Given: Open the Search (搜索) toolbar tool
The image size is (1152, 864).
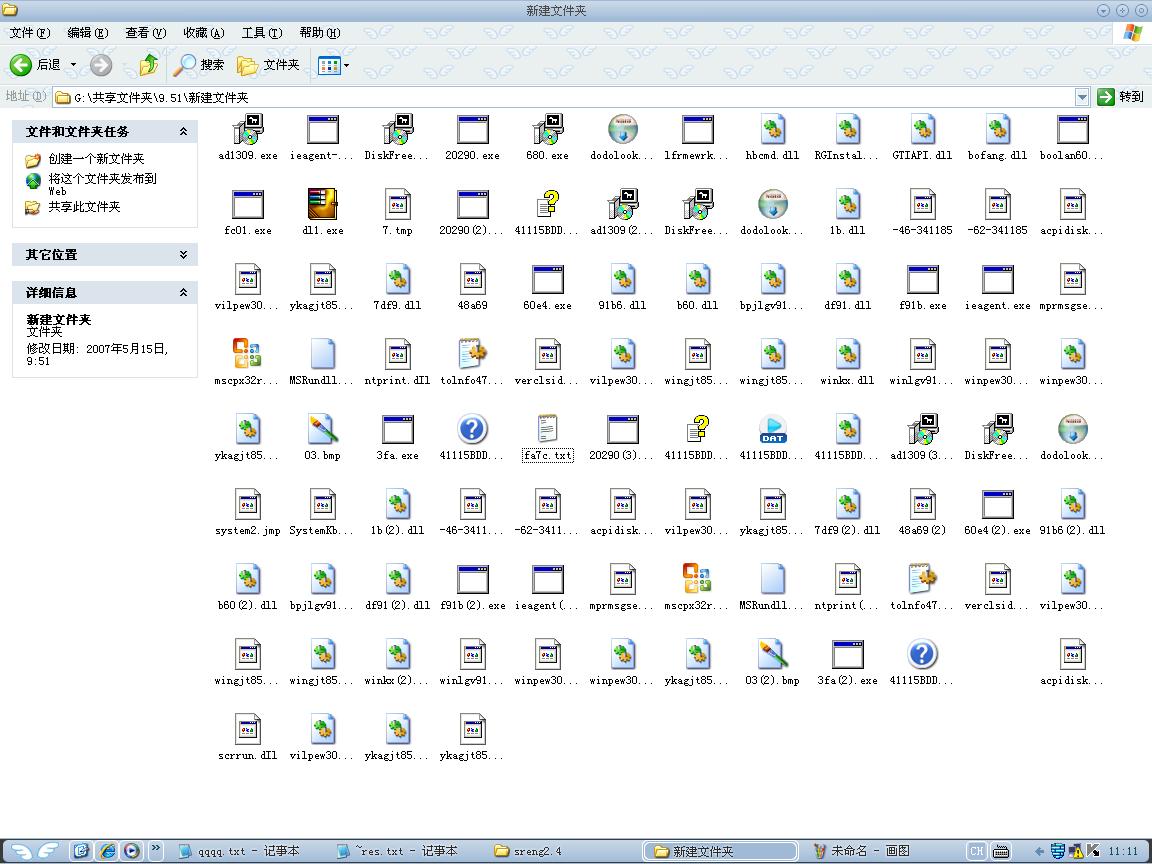Looking at the screenshot, I should [199, 65].
